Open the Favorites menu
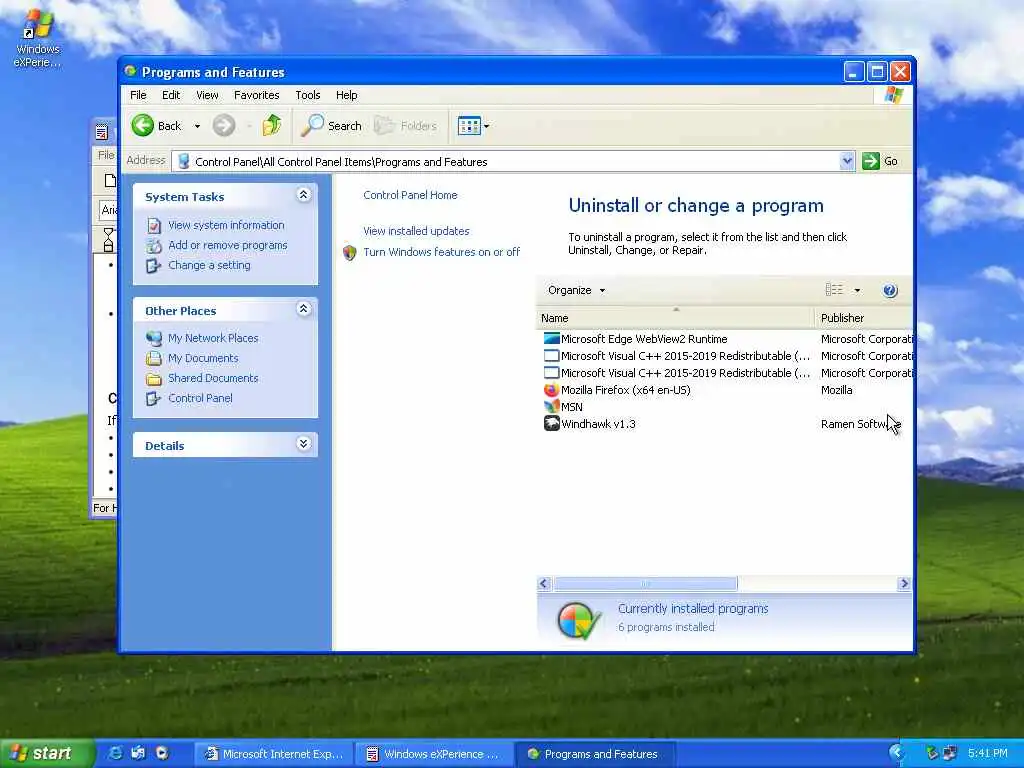 coord(257,95)
